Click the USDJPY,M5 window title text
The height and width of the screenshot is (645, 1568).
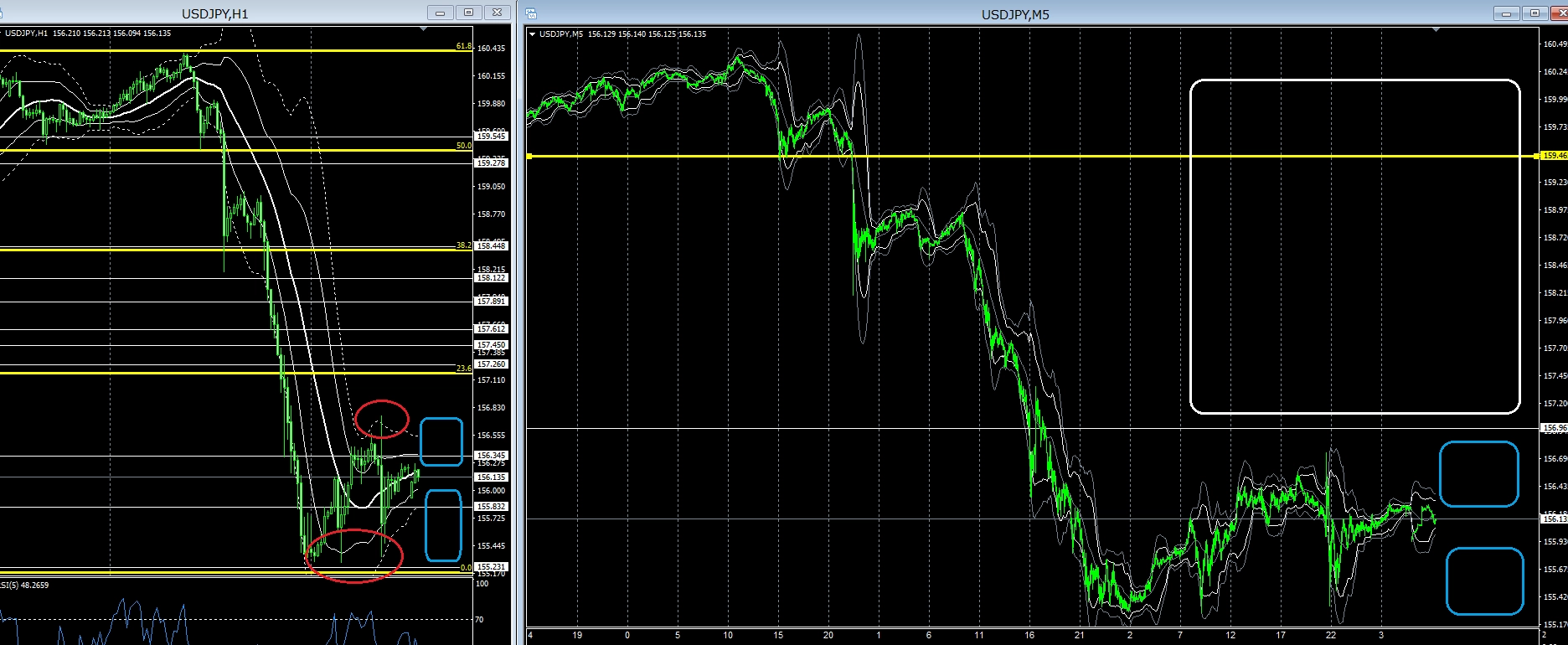coord(1015,14)
